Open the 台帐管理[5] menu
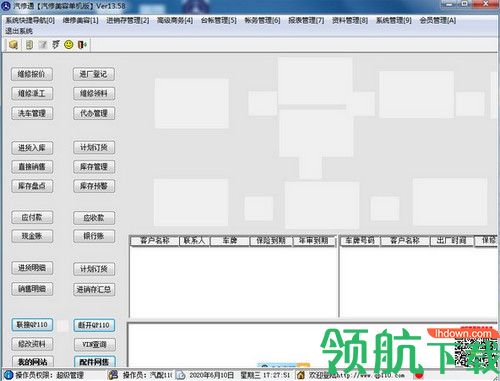The width and height of the screenshot is (500, 381). pos(219,21)
